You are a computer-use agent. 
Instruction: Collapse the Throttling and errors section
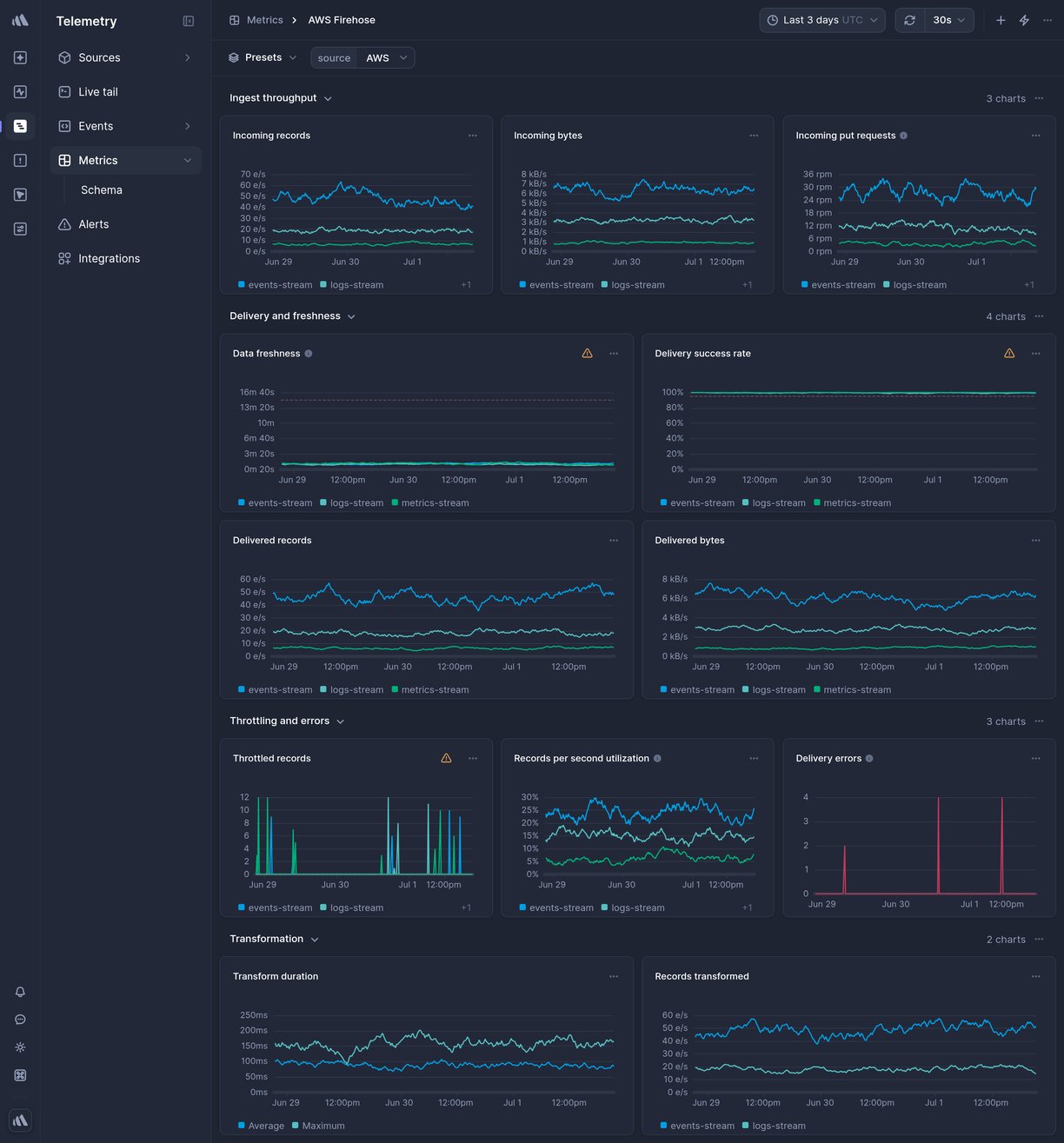287,721
